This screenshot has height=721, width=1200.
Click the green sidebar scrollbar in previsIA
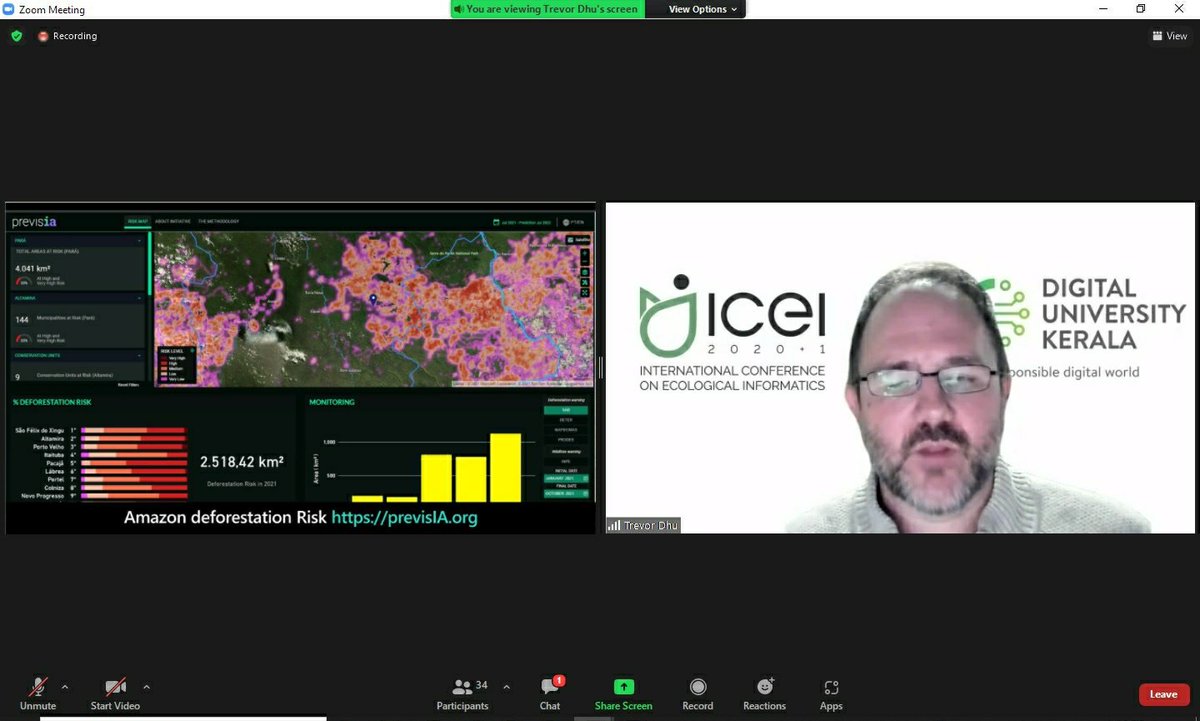pyautogui.click(x=150, y=264)
